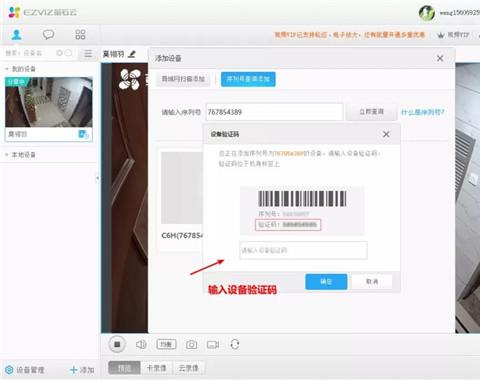
Task: Open the messages speech-bubble icon
Action: point(48,34)
